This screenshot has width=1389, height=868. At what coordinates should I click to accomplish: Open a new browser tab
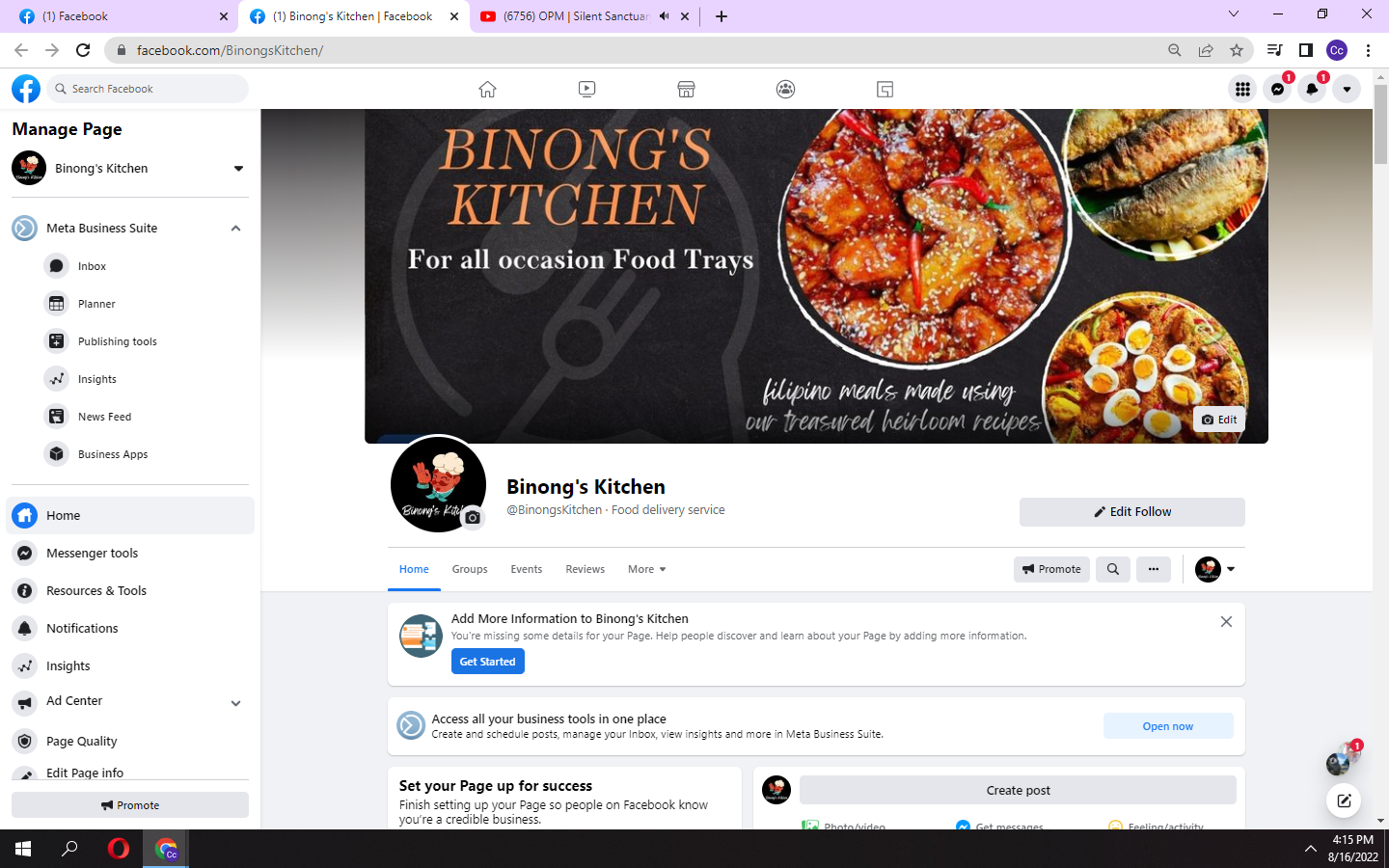click(722, 16)
